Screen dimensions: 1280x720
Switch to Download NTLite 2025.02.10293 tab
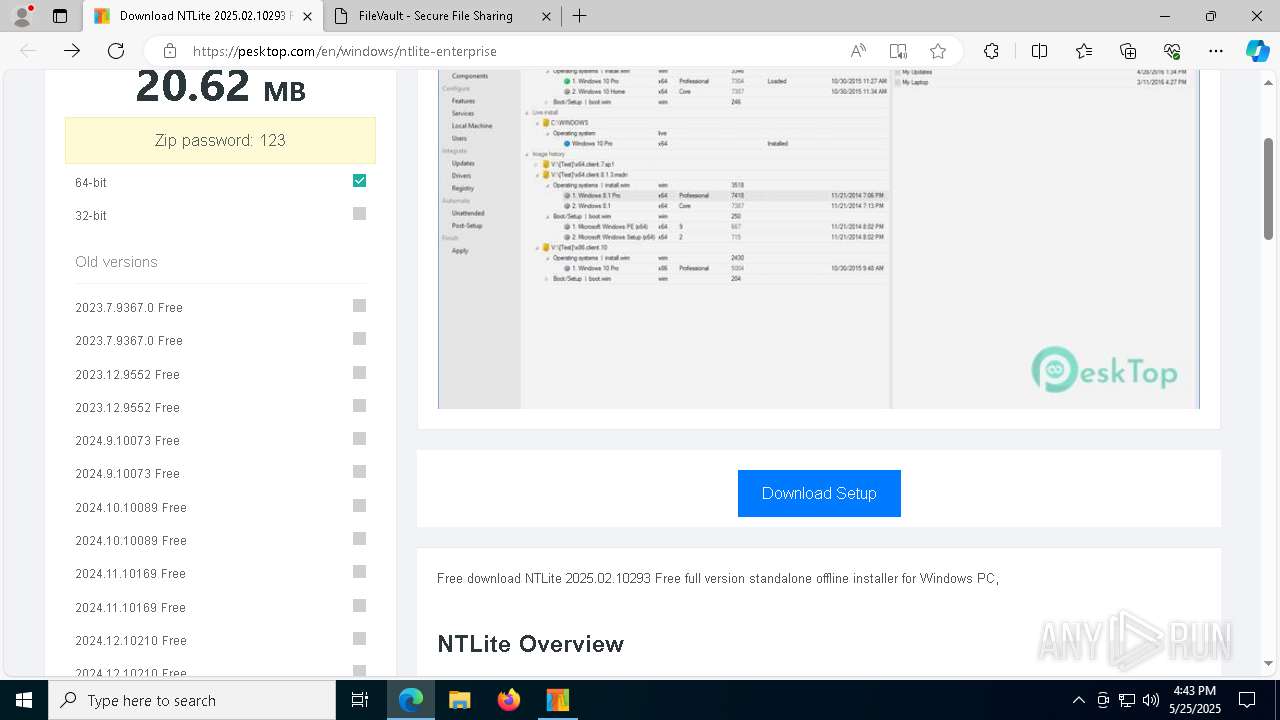pos(202,16)
